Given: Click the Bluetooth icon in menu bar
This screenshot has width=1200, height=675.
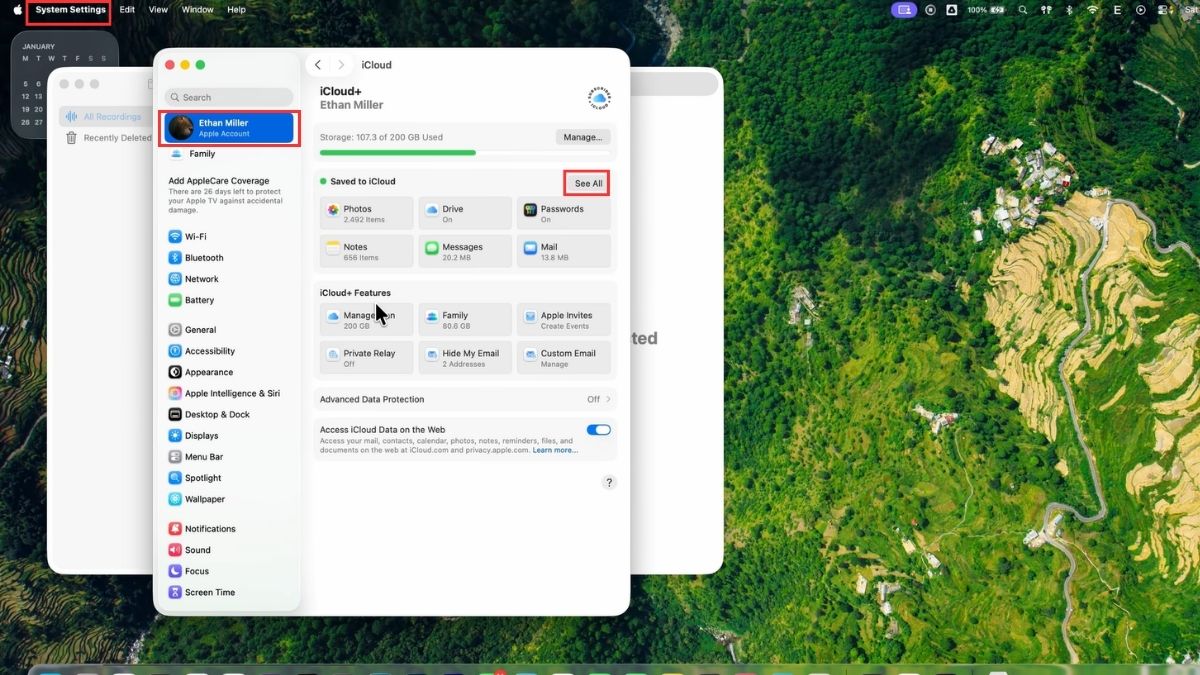Looking at the screenshot, I should pos(1069,10).
